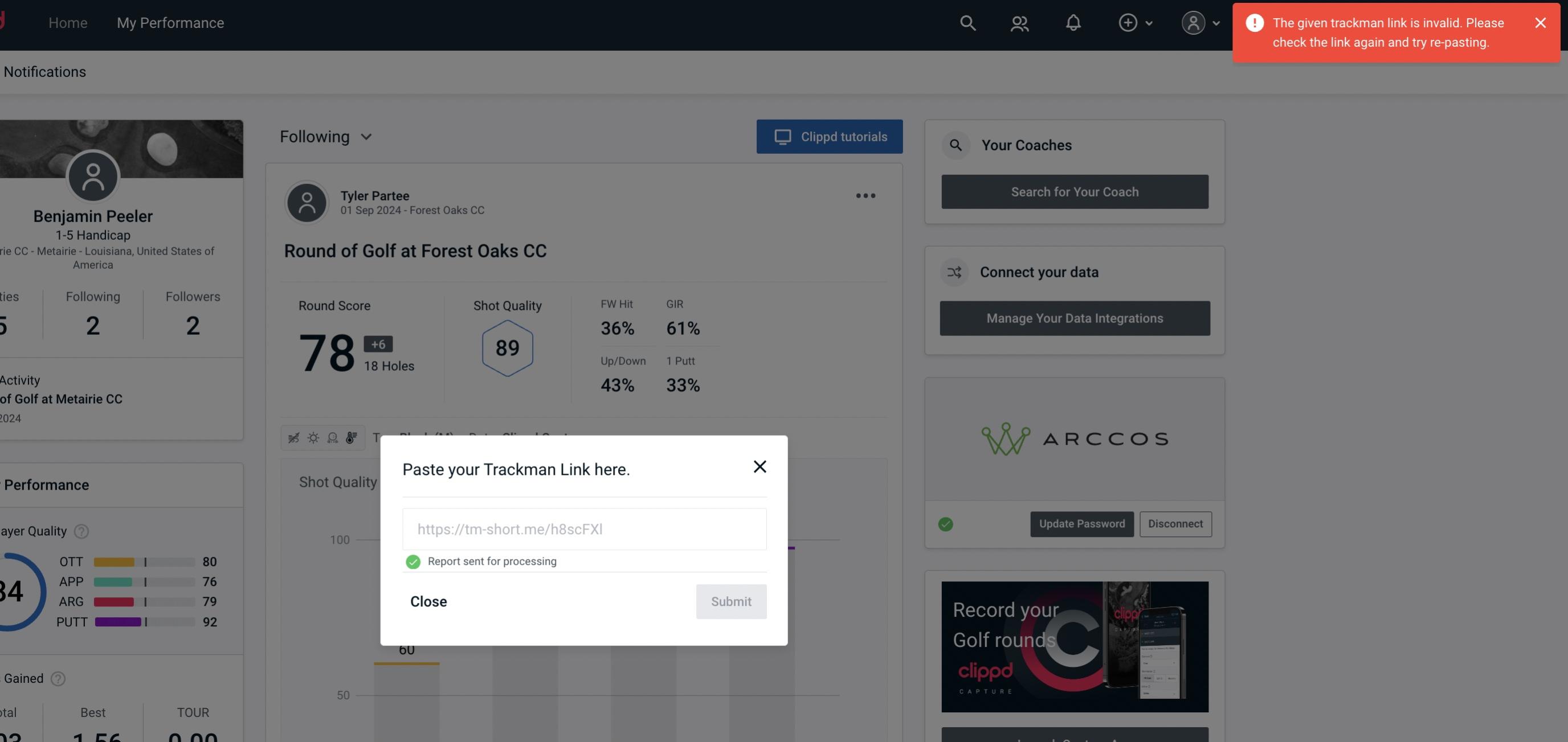This screenshot has height=742, width=1568.
Task: Click the Home menu item
Action: tap(67, 22)
